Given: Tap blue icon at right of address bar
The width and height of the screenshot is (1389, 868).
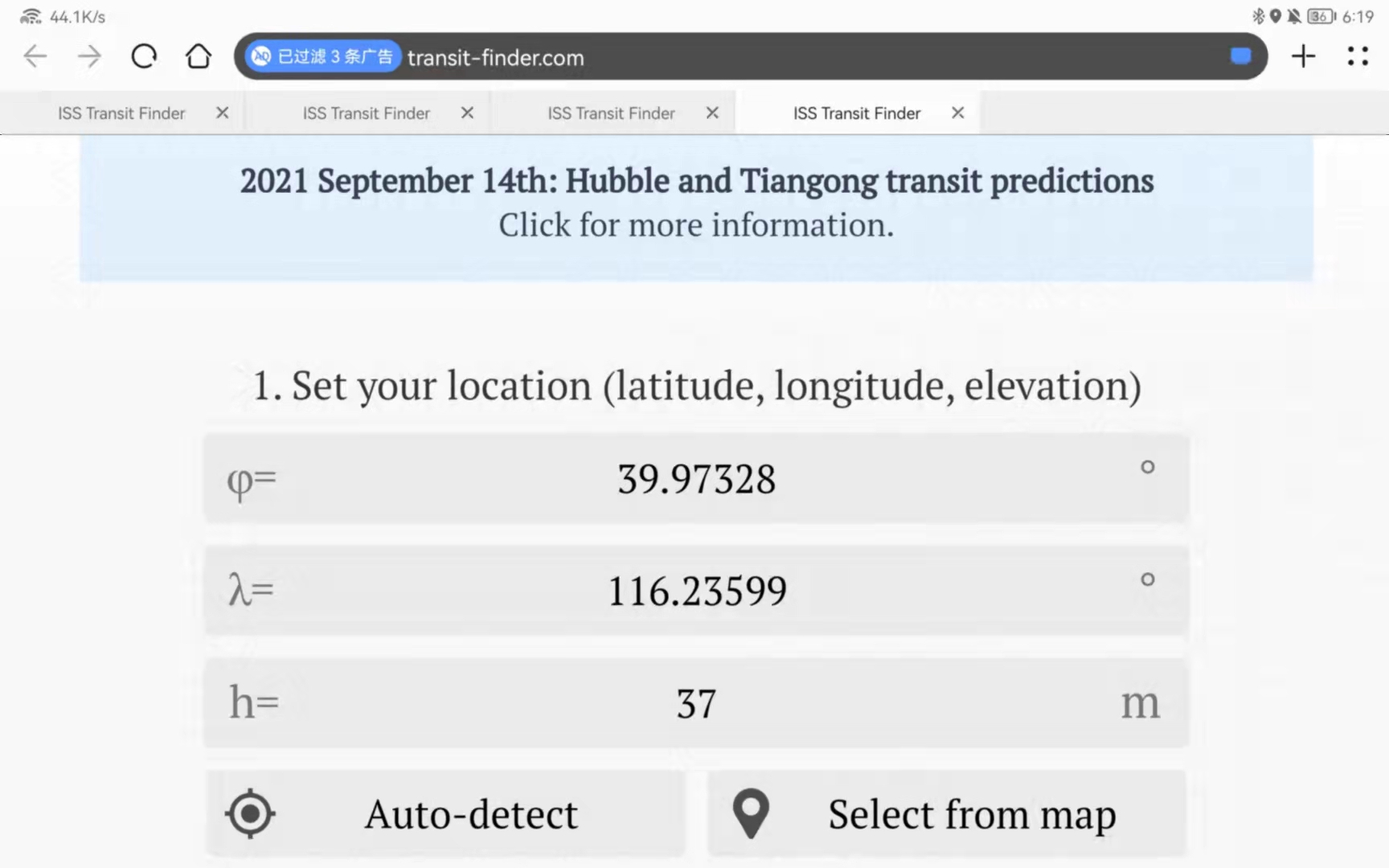Looking at the screenshot, I should [1240, 56].
